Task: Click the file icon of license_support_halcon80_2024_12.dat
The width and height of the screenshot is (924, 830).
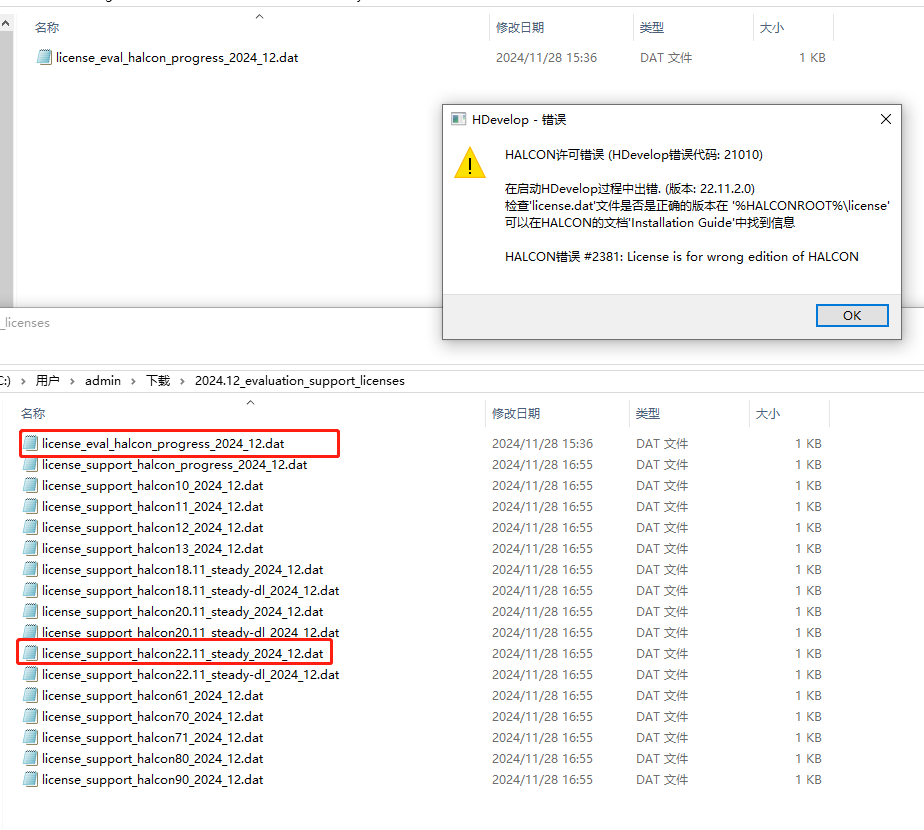Action: click(31, 759)
